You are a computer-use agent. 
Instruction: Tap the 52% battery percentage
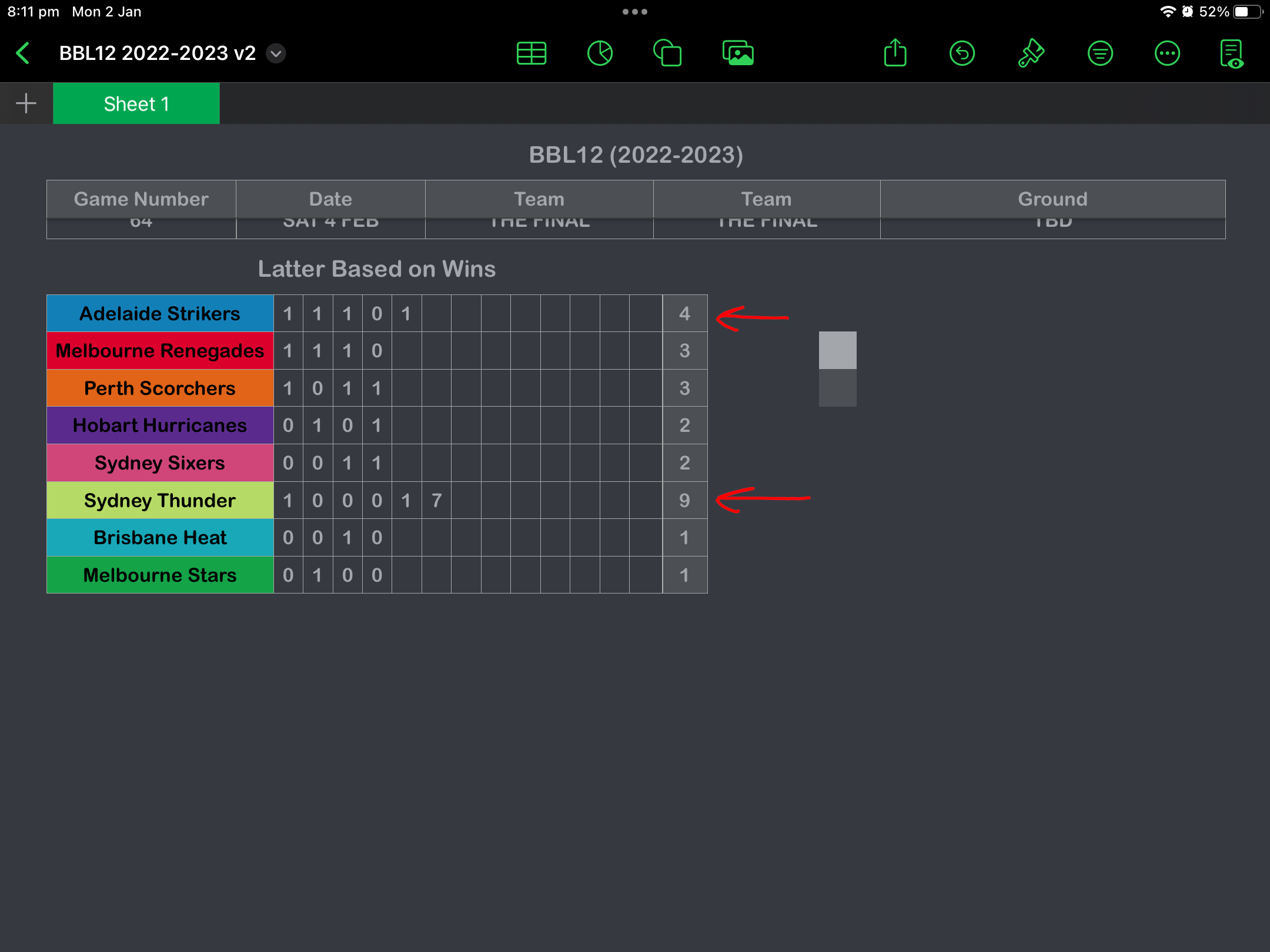coord(1214,12)
